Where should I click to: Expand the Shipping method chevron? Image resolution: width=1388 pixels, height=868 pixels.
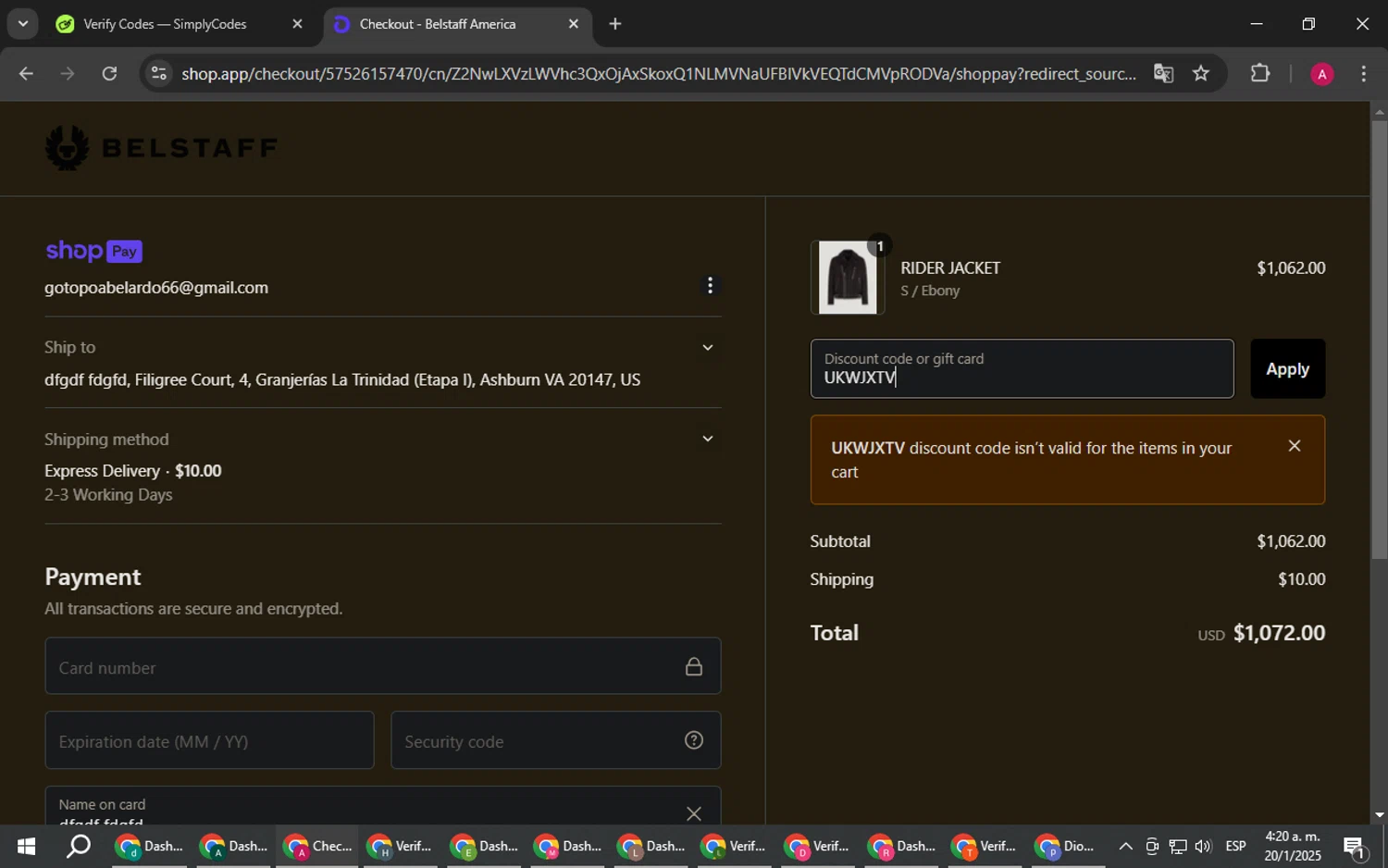[x=708, y=439]
